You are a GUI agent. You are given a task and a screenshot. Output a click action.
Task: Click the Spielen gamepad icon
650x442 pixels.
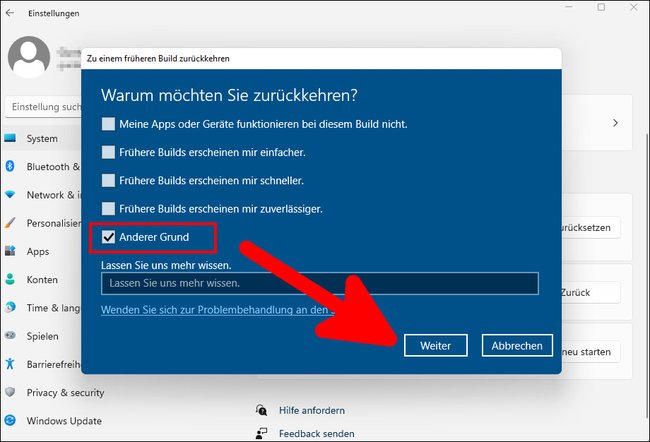[10, 335]
